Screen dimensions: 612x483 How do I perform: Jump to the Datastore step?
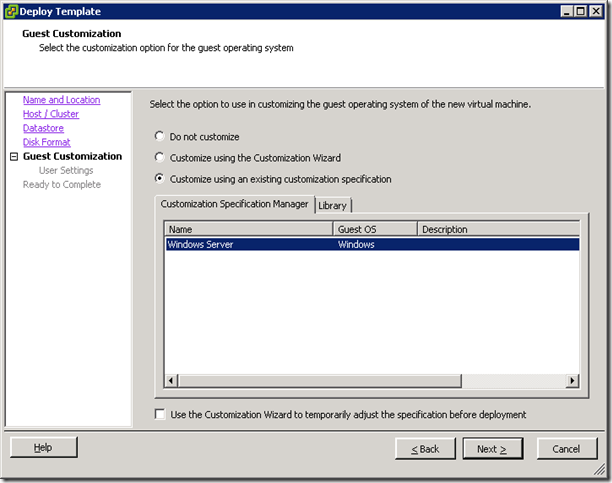tap(43, 128)
